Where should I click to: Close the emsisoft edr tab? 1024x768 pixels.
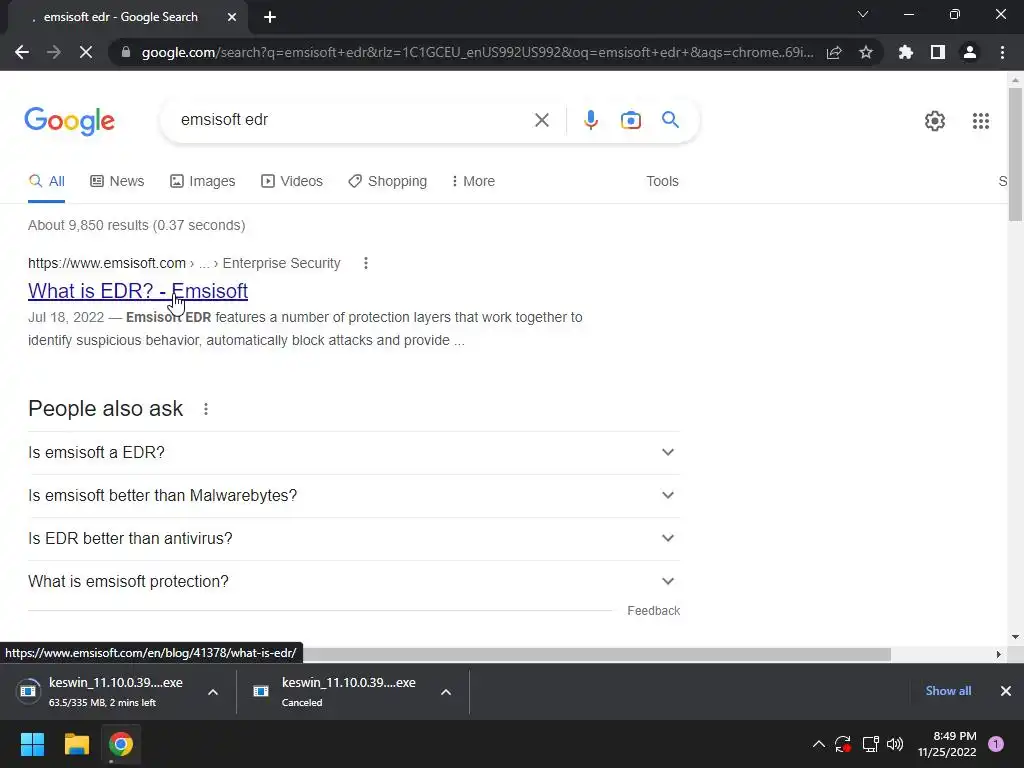click(232, 17)
